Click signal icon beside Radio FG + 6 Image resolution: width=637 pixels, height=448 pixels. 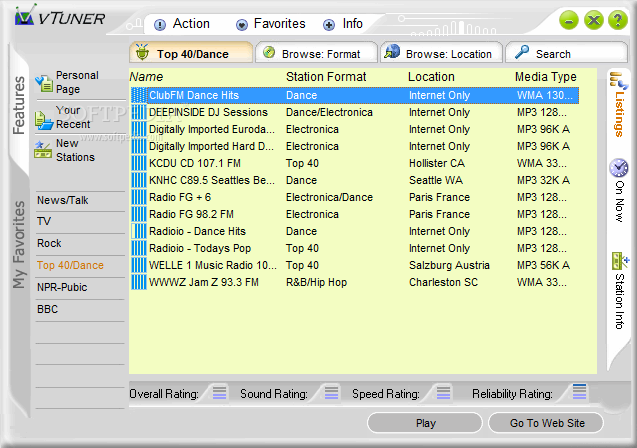pos(139,197)
